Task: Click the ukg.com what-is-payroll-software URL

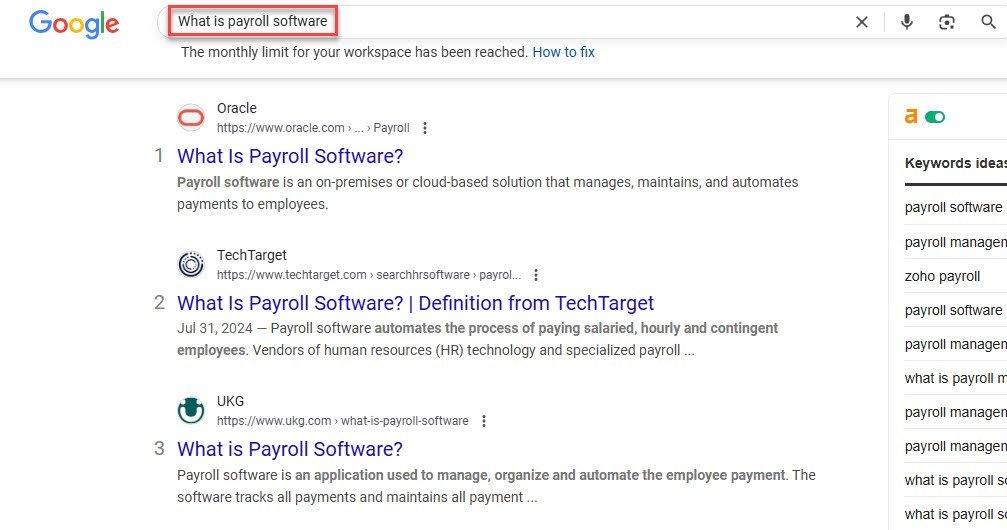Action: [342, 421]
